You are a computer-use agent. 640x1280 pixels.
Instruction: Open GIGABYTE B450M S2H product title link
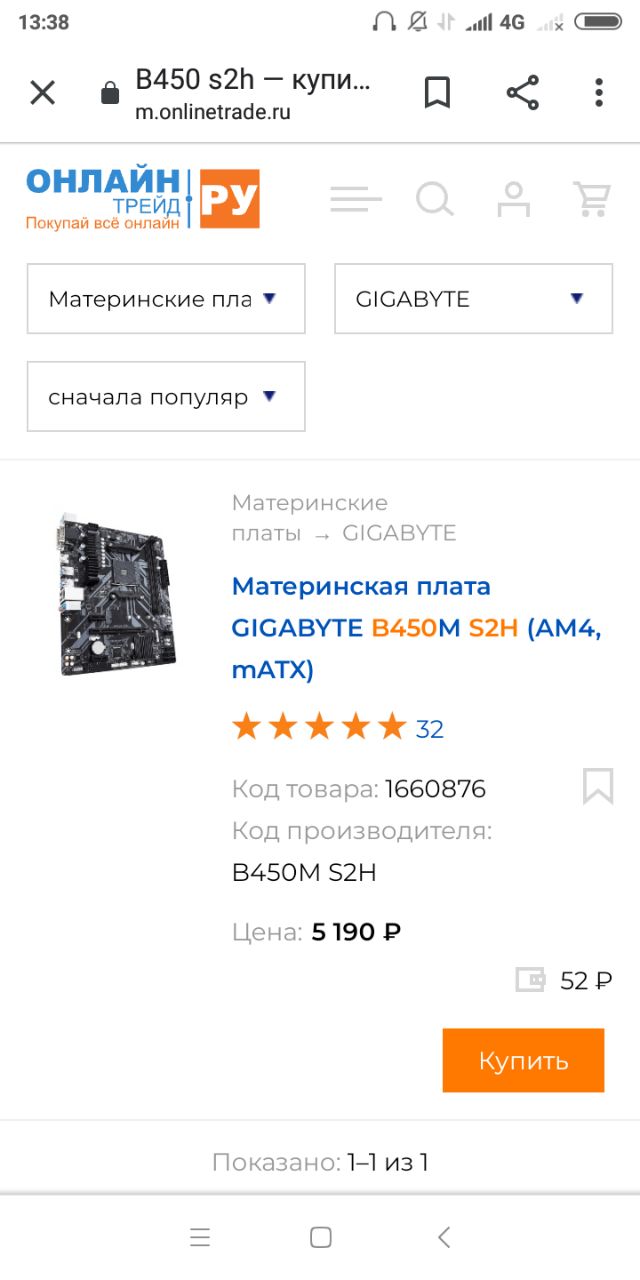[x=416, y=627]
